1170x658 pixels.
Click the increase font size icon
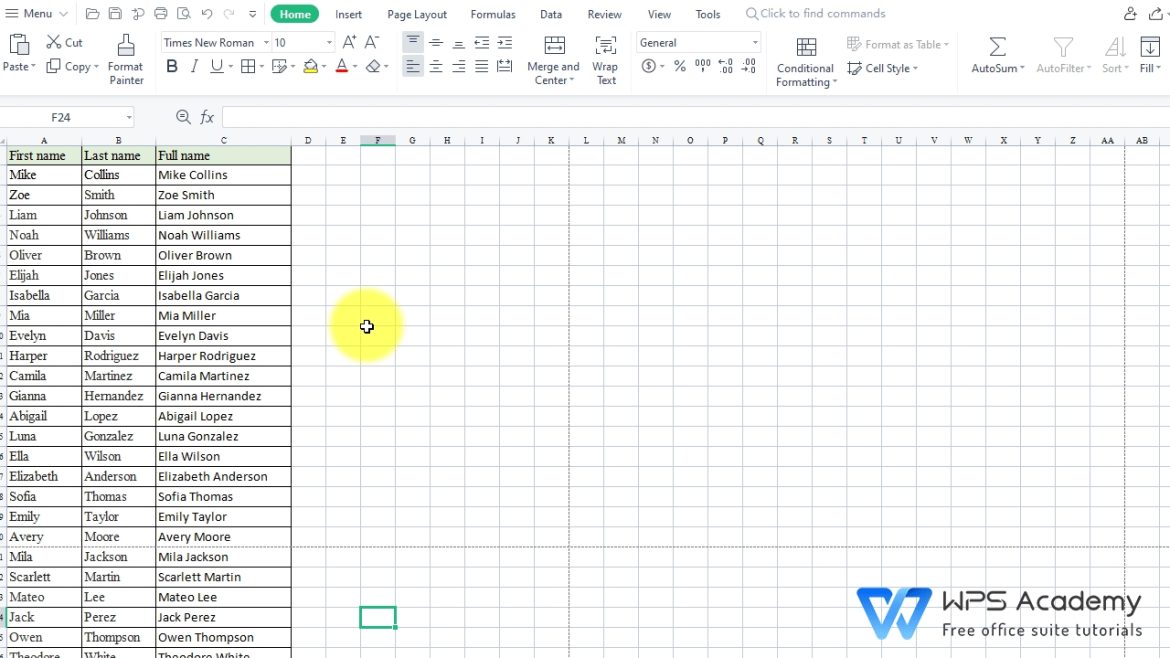click(349, 42)
